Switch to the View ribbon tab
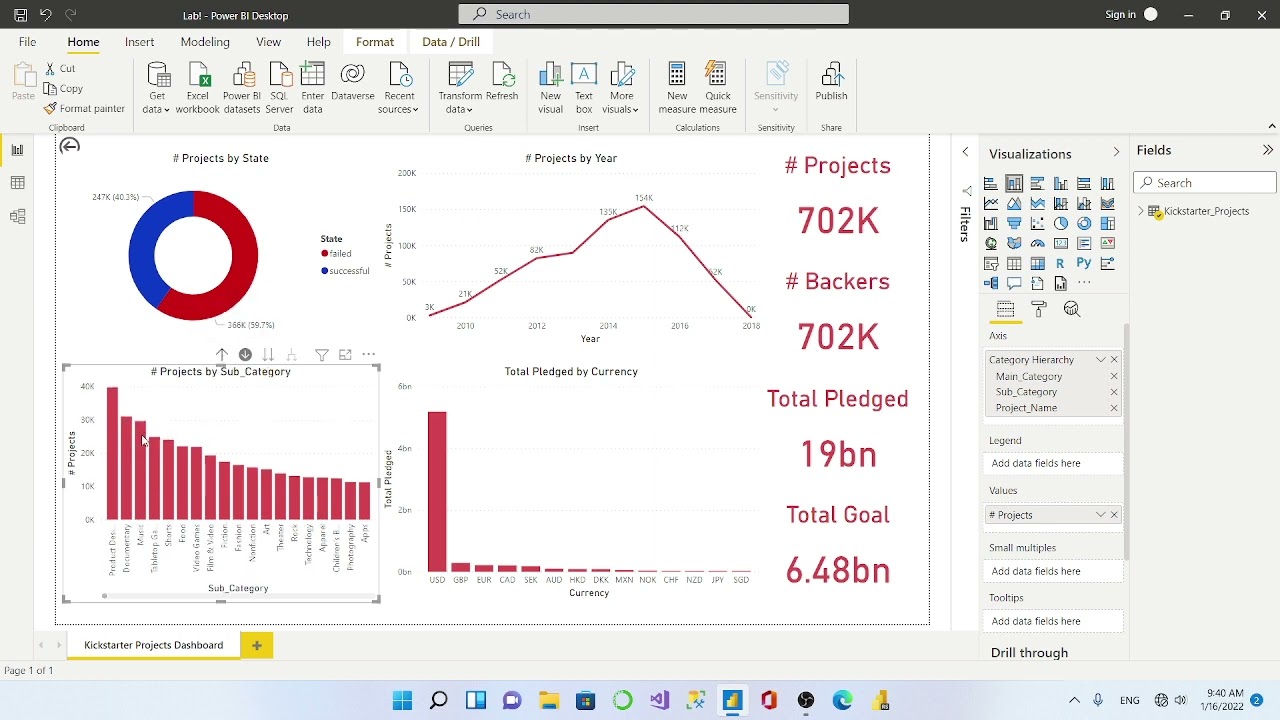1280x720 pixels. (268, 42)
